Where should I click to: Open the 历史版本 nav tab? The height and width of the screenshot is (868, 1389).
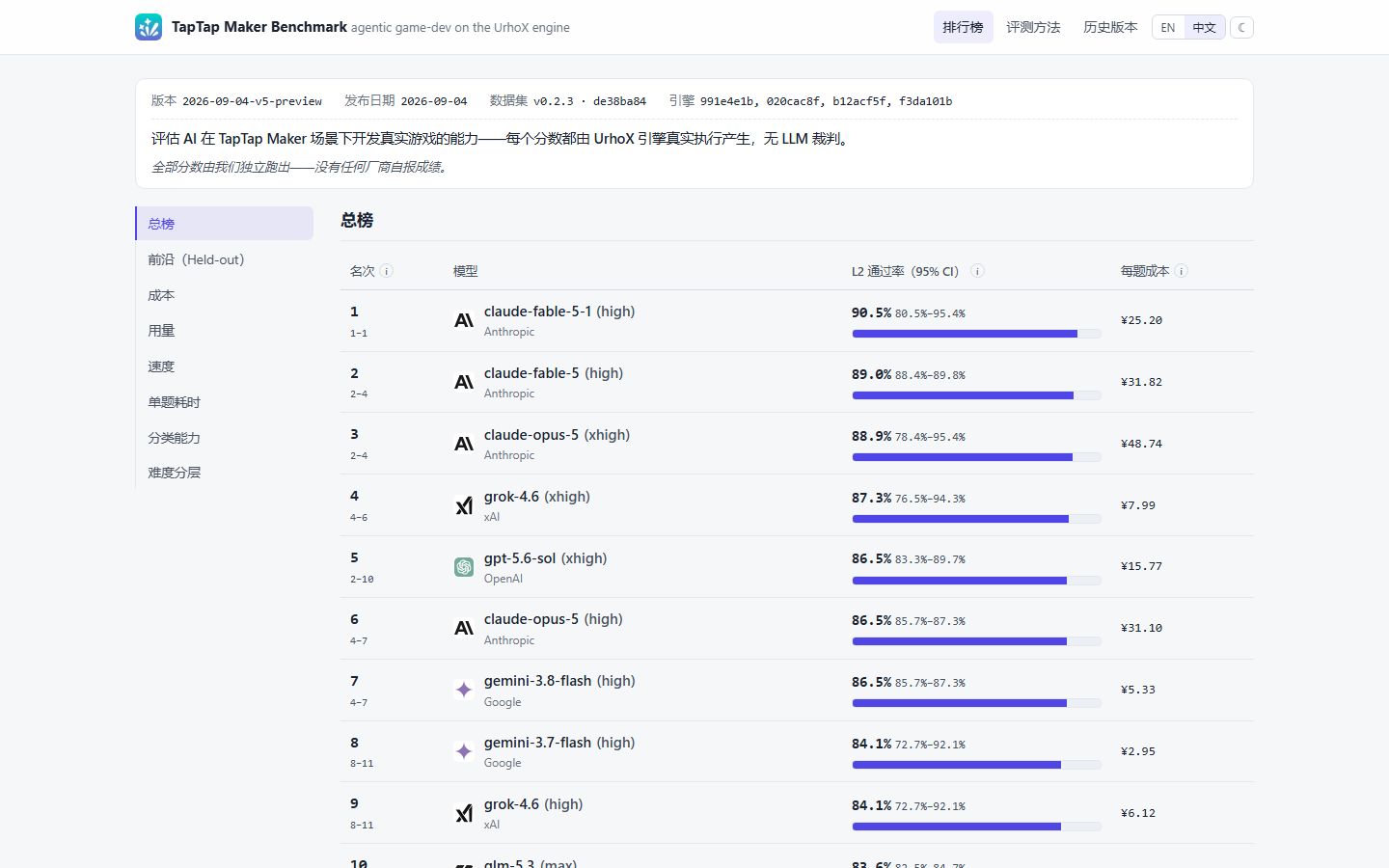1110,27
